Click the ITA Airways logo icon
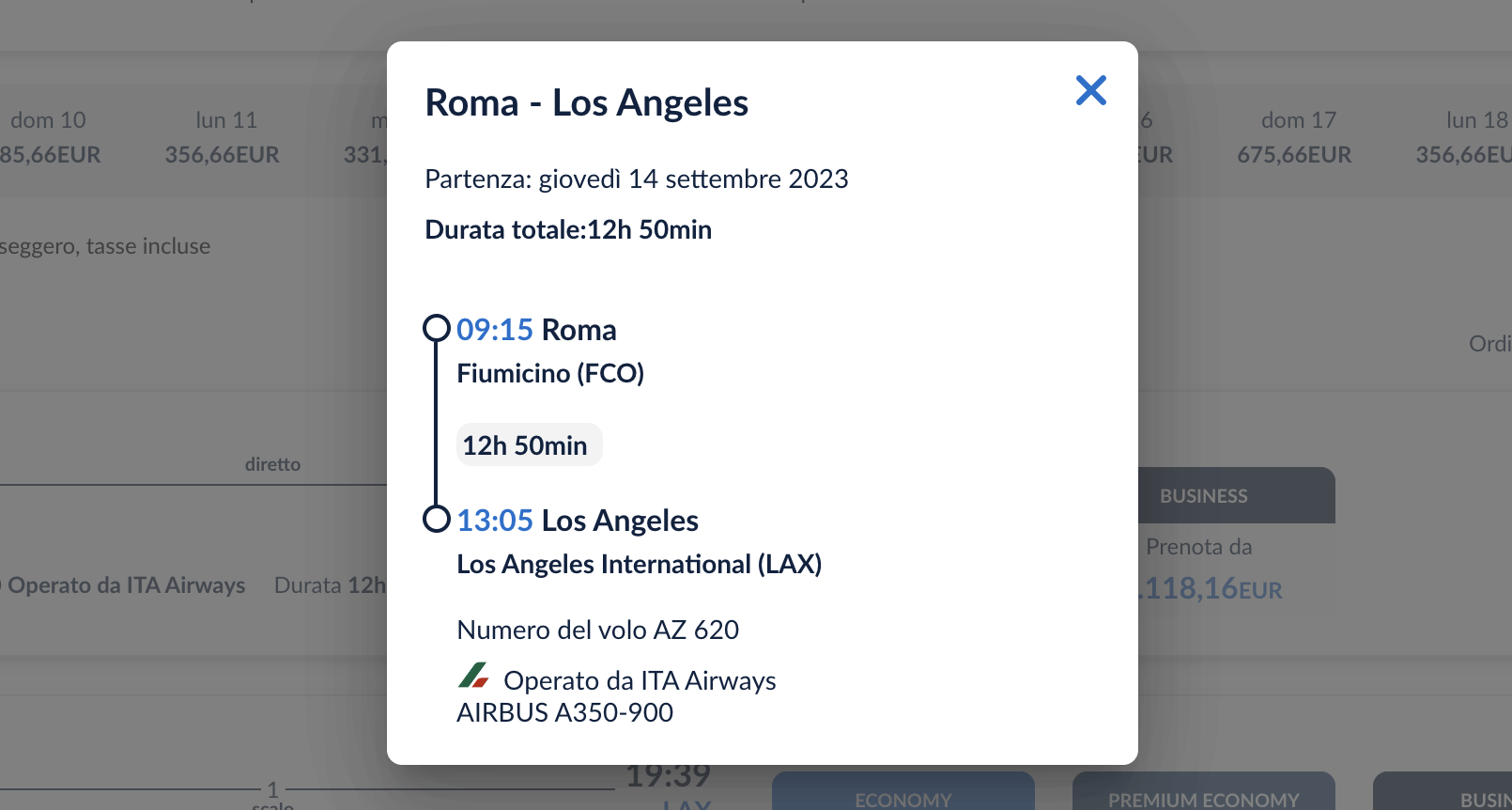The height and width of the screenshot is (810, 1512). 473,676
